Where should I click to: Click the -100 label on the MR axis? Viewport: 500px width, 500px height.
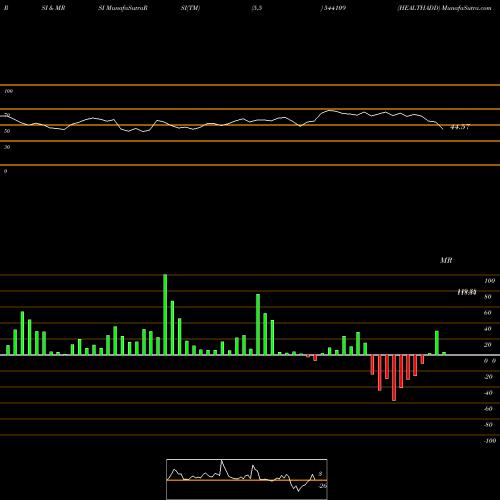coord(490,441)
